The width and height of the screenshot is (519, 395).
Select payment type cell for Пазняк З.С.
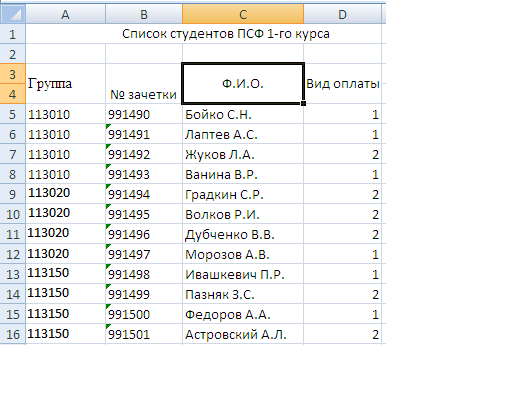342,294
